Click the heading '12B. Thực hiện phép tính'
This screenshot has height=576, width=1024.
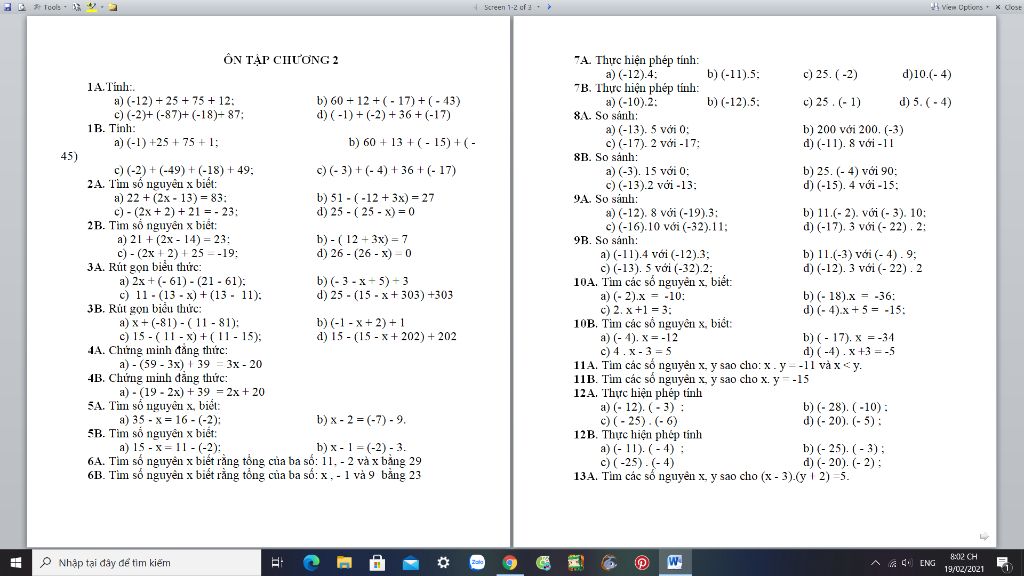click(637, 435)
